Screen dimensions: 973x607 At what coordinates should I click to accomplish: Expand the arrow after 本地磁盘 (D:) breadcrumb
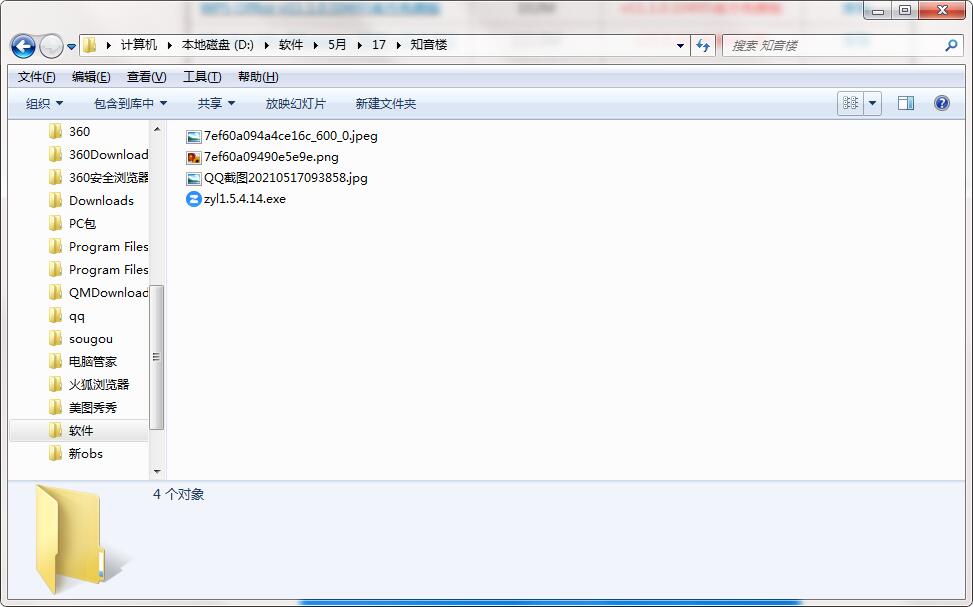pyautogui.click(x=266, y=45)
